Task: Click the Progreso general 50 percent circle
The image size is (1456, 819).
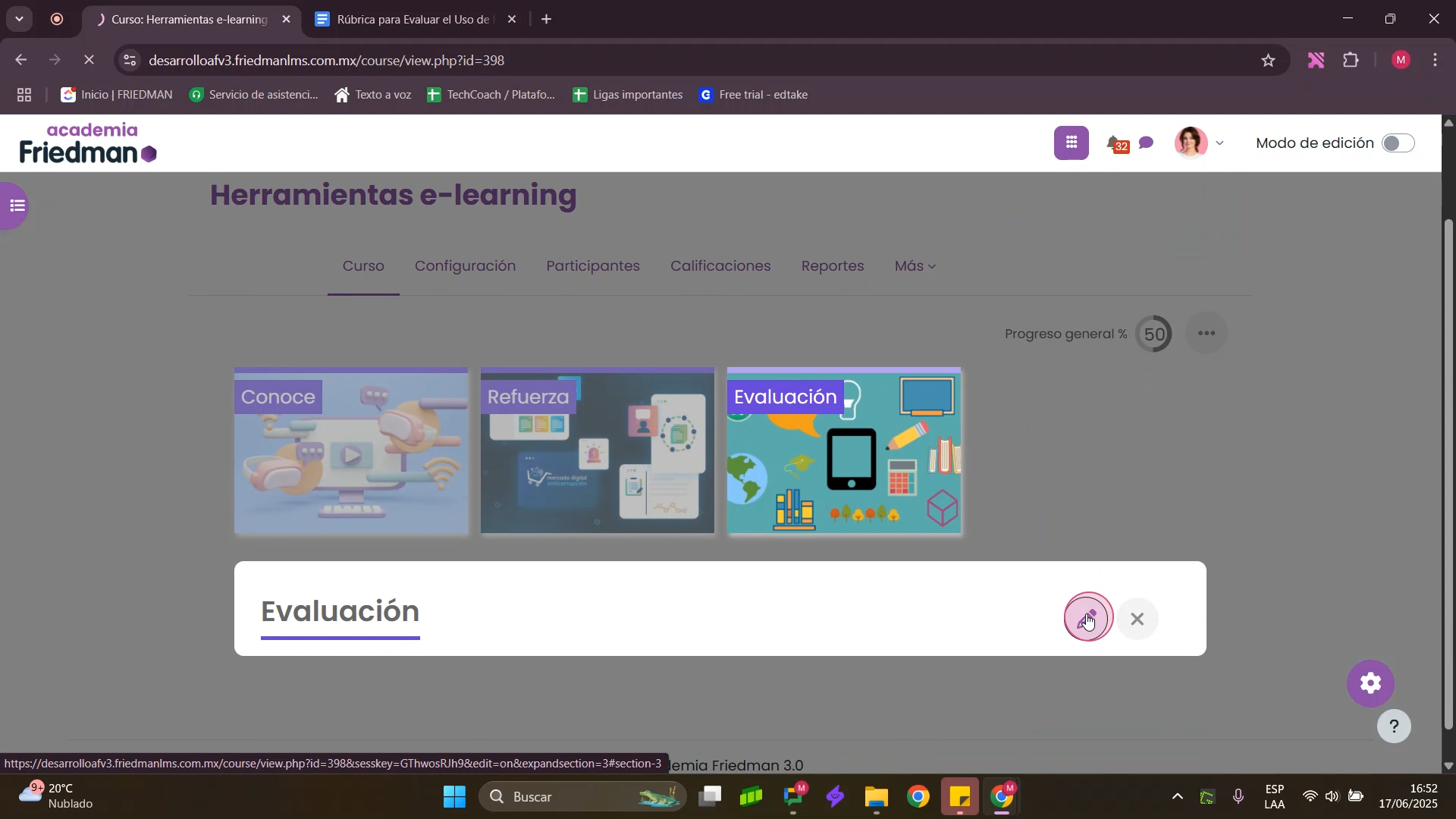Action: [x=1153, y=334]
